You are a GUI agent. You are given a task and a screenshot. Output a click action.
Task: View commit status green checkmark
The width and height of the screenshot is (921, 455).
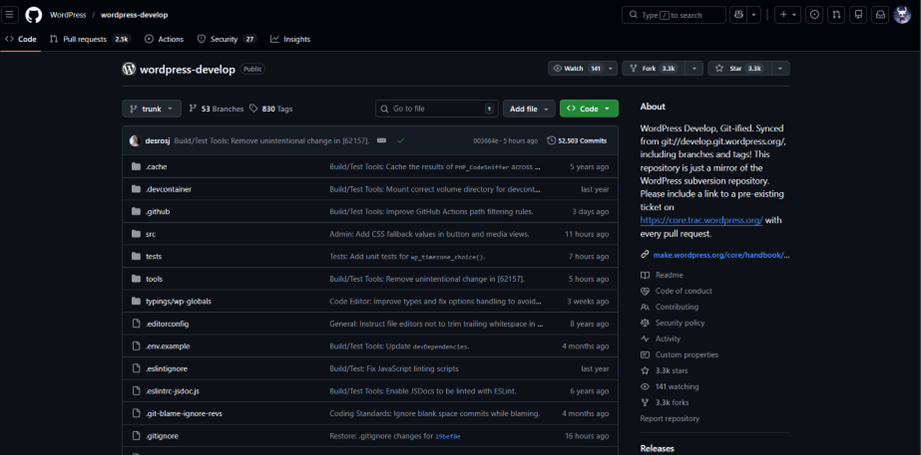tap(401, 141)
